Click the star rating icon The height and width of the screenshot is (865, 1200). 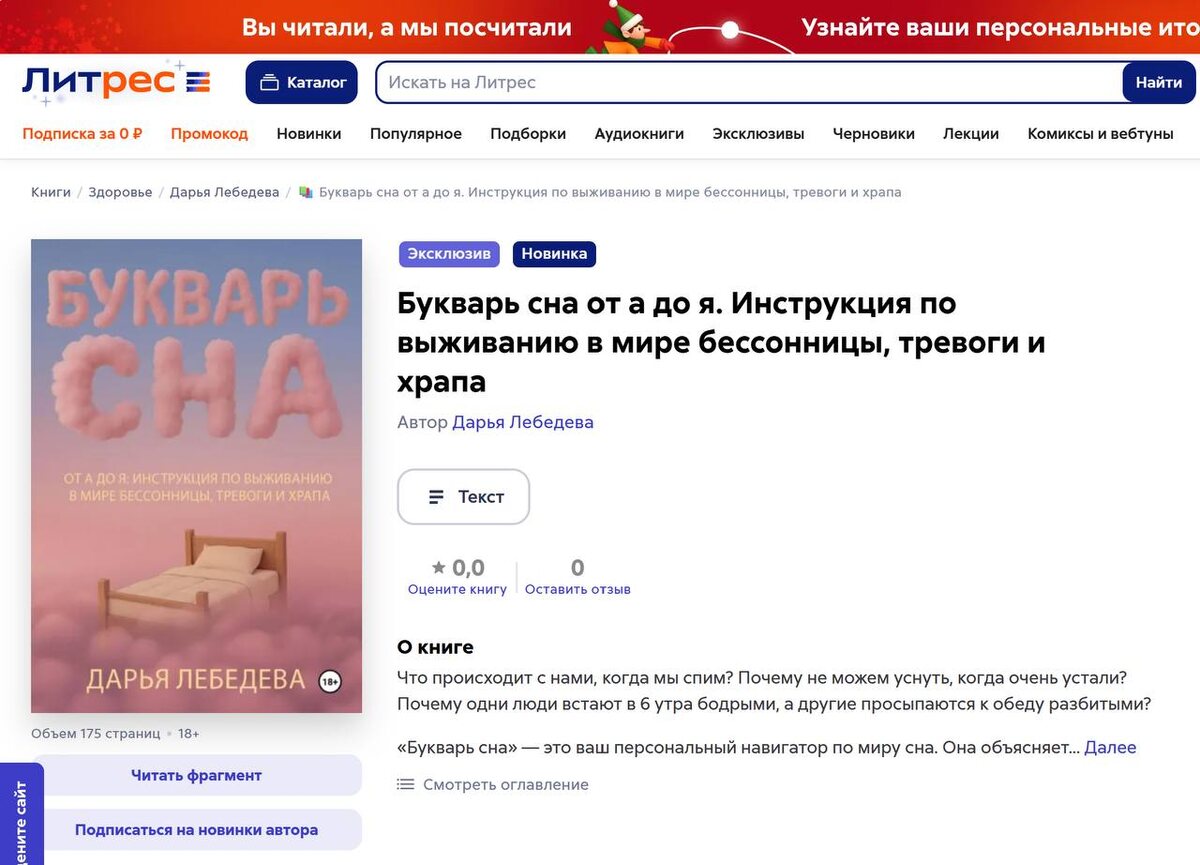439,568
